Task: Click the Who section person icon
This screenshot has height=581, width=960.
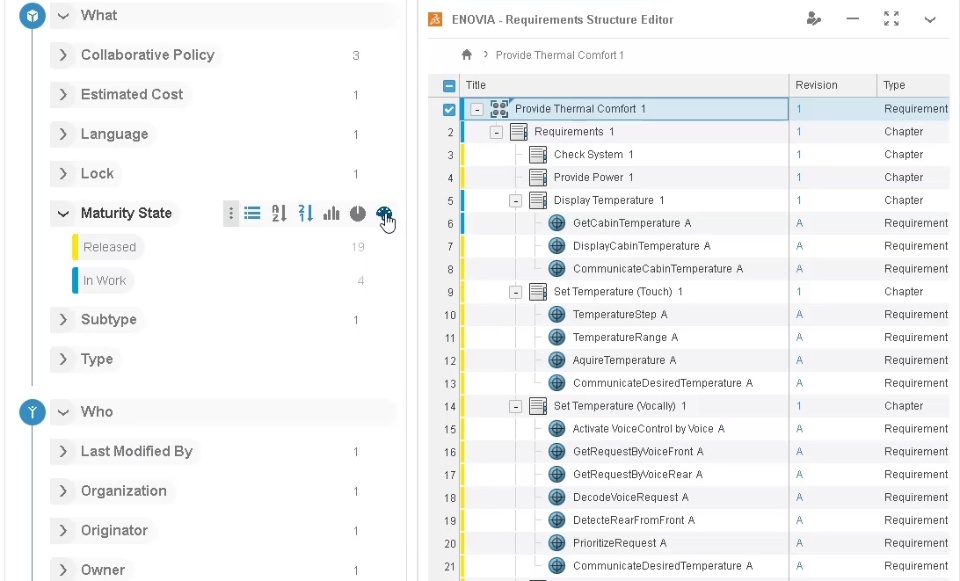Action: coord(32,412)
